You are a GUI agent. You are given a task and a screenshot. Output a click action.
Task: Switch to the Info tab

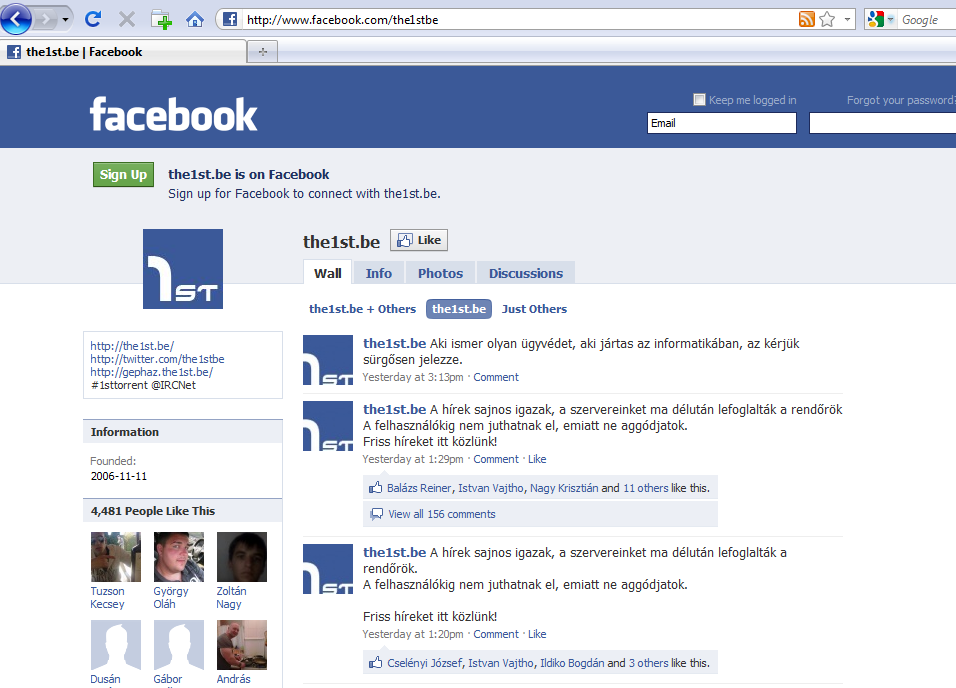(379, 273)
